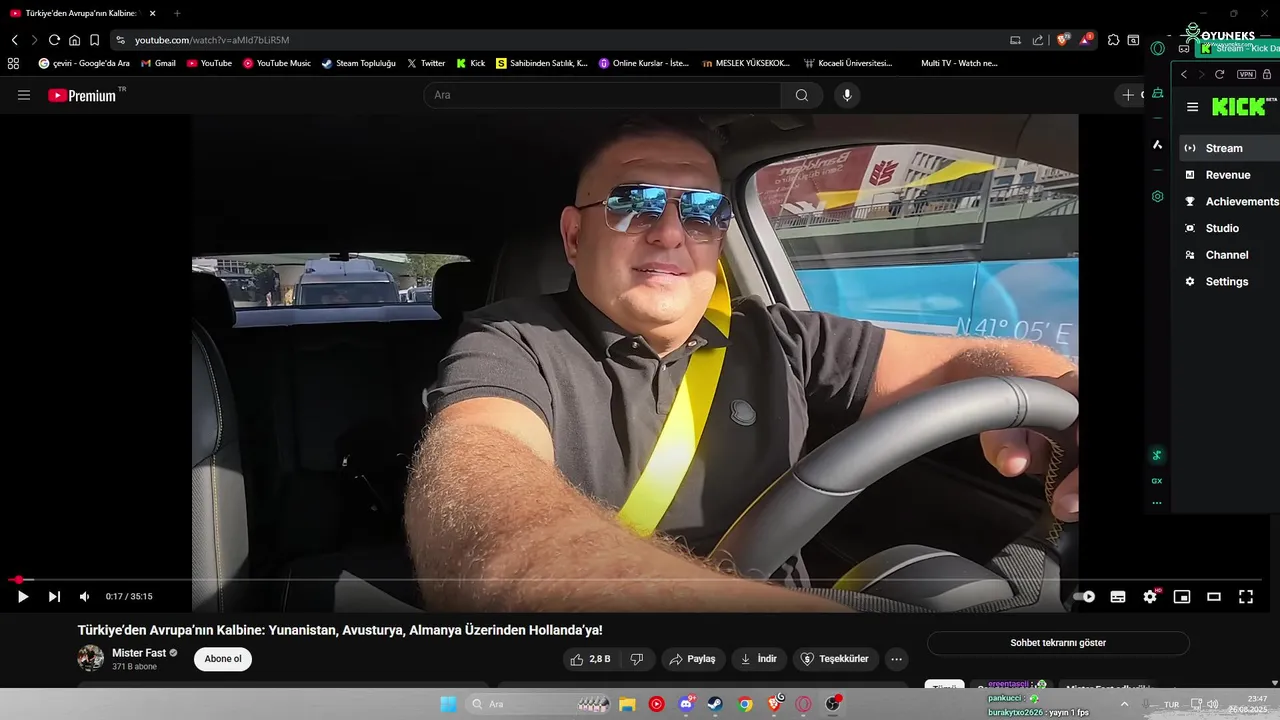Viewport: 1280px width, 720px height.
Task: Reload the YouTube page
Action: [54, 40]
